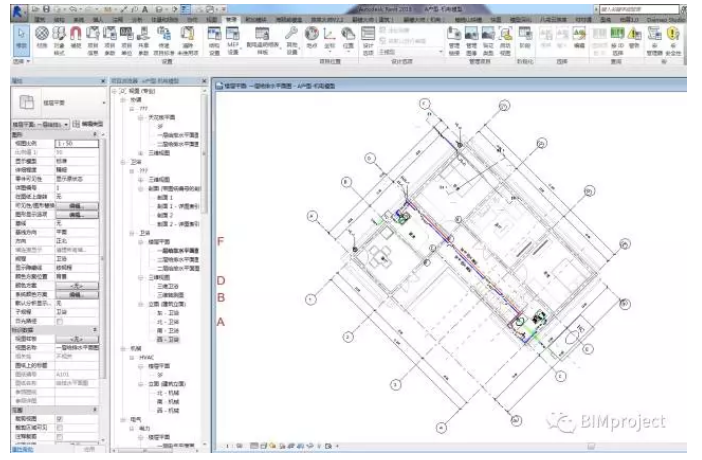Select 西 - 卫浴 elevation in browser
This screenshot has height=460, width=702.
pos(168,340)
